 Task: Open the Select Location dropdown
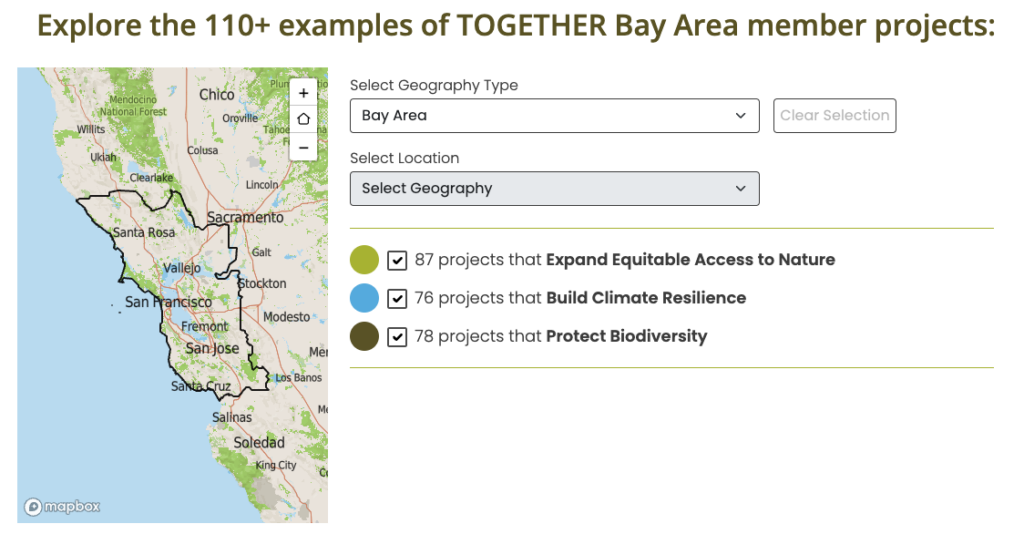[x=554, y=189]
